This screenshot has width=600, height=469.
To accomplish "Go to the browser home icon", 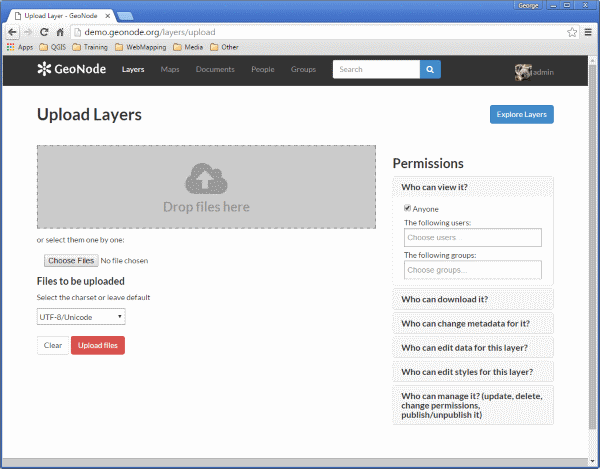I will 60,32.
